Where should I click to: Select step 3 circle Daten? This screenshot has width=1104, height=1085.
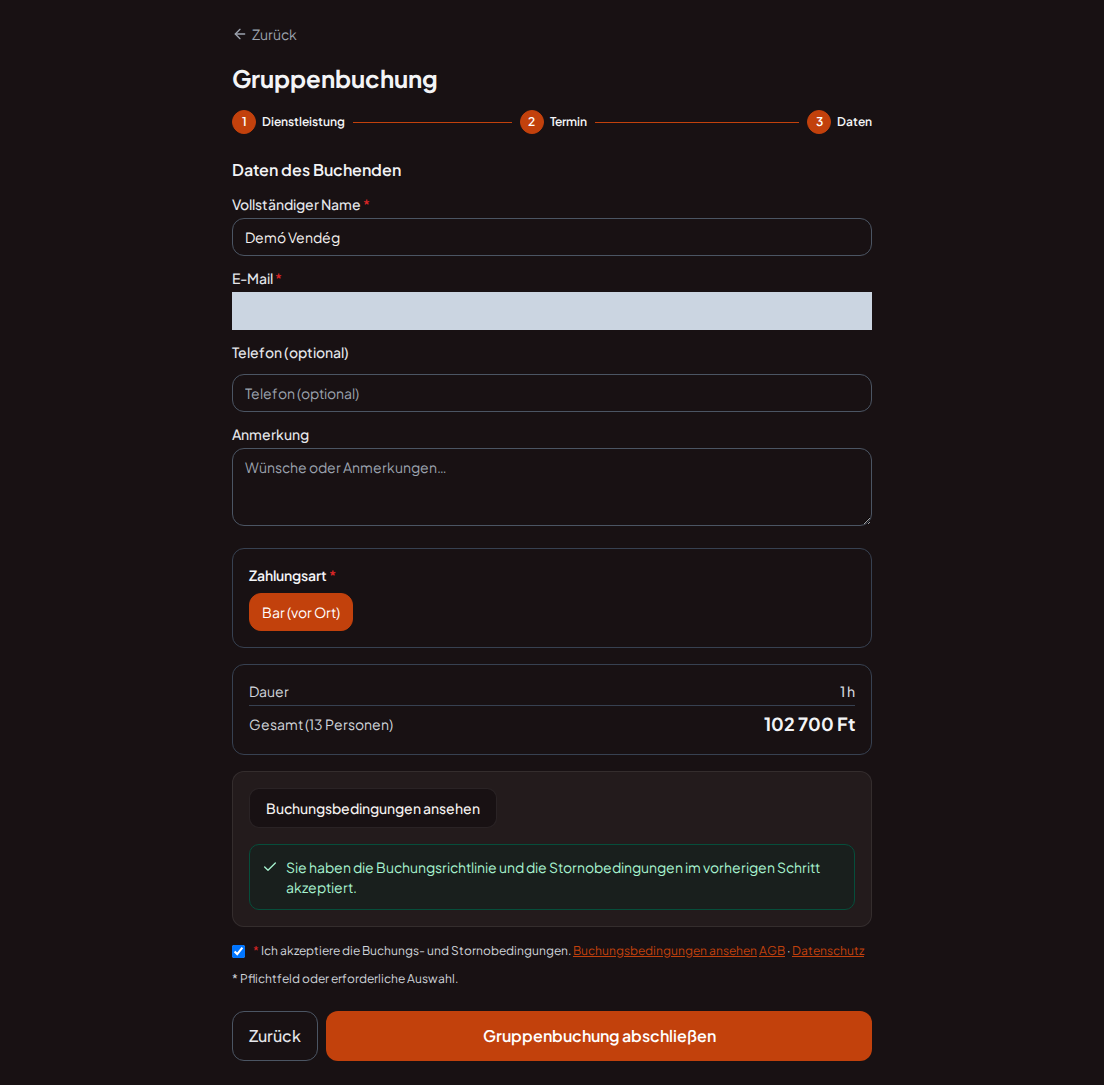(x=819, y=122)
